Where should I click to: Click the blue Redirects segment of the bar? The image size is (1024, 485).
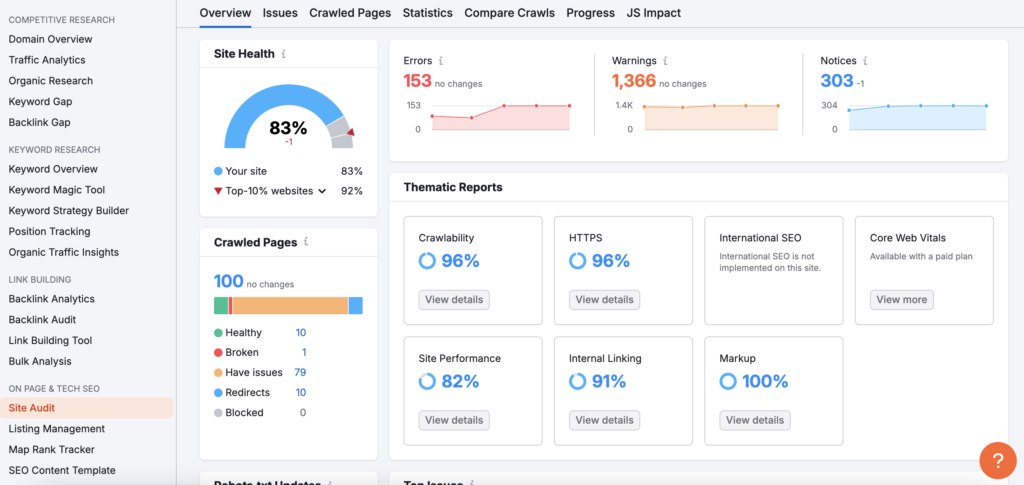[x=355, y=305]
